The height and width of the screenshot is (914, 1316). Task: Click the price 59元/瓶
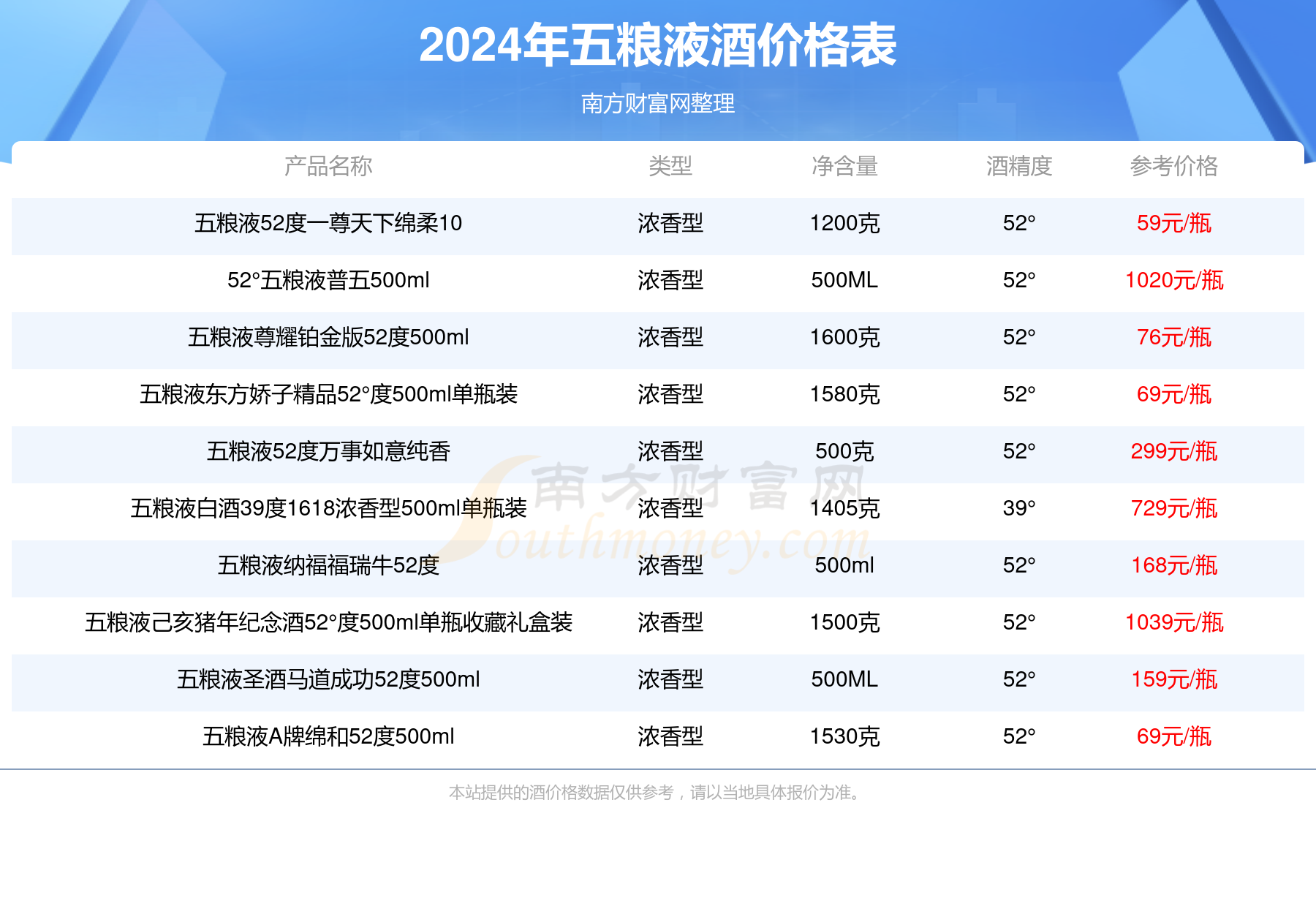pos(1174,223)
